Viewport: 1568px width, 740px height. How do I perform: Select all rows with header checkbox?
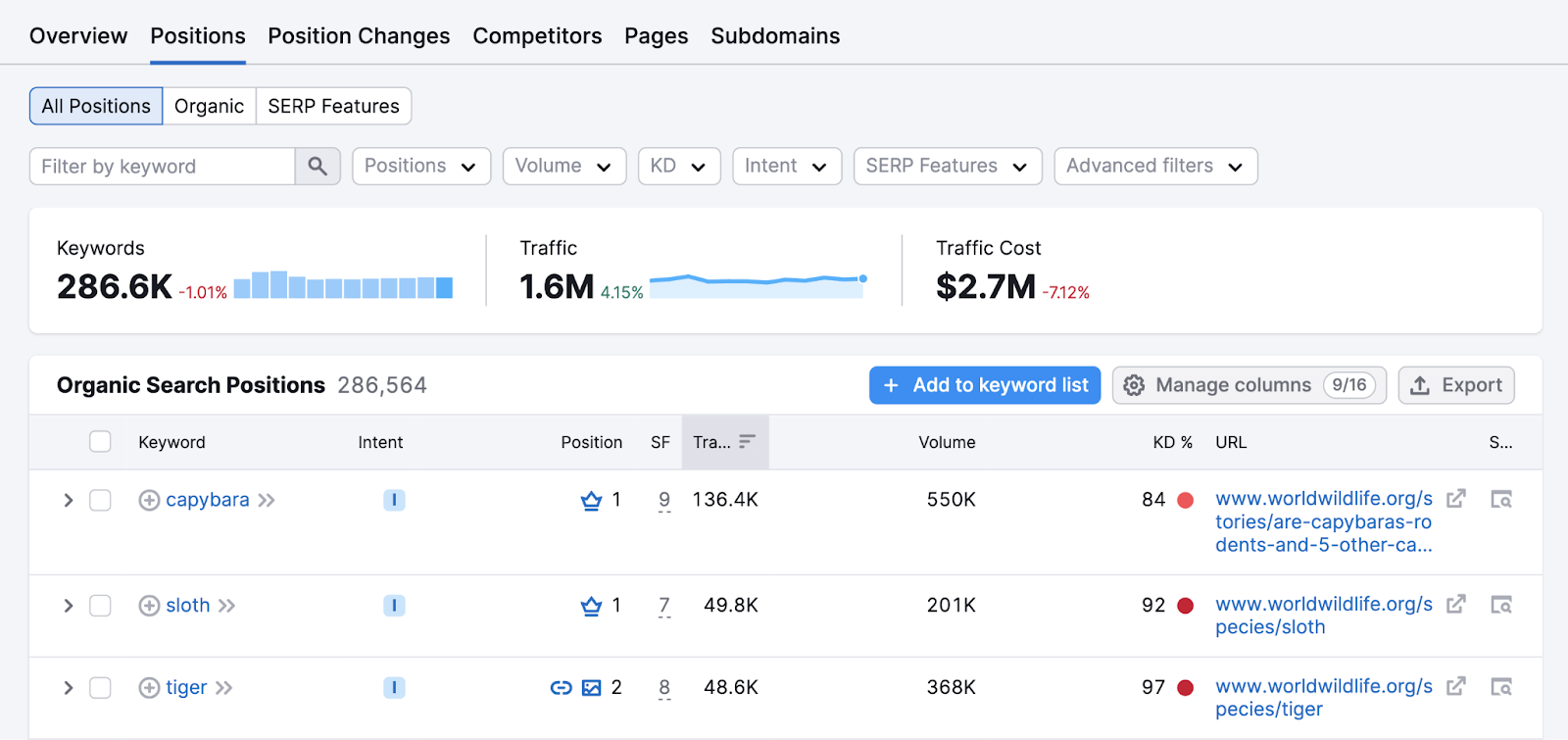point(100,442)
